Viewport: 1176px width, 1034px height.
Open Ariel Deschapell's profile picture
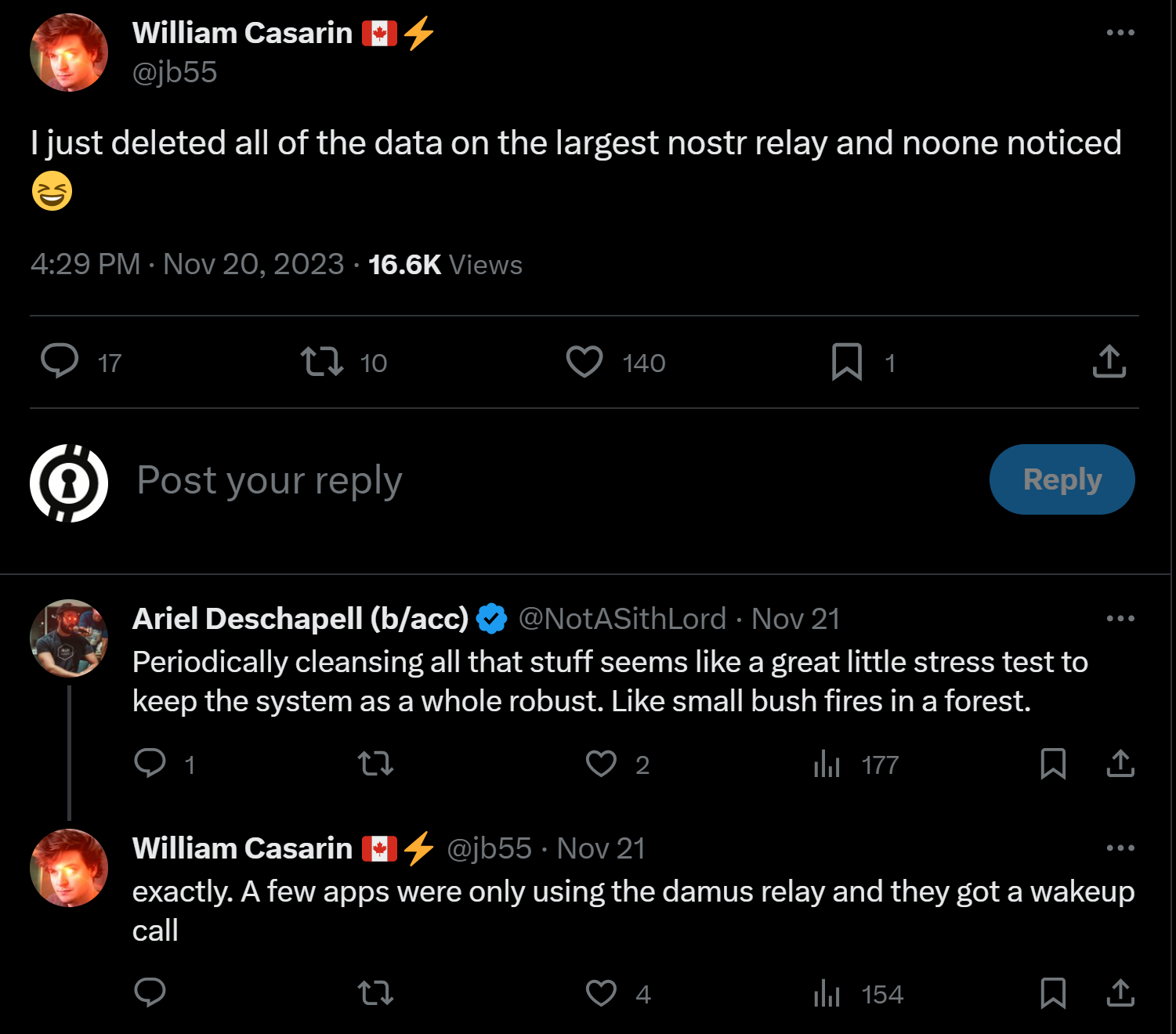(x=69, y=638)
